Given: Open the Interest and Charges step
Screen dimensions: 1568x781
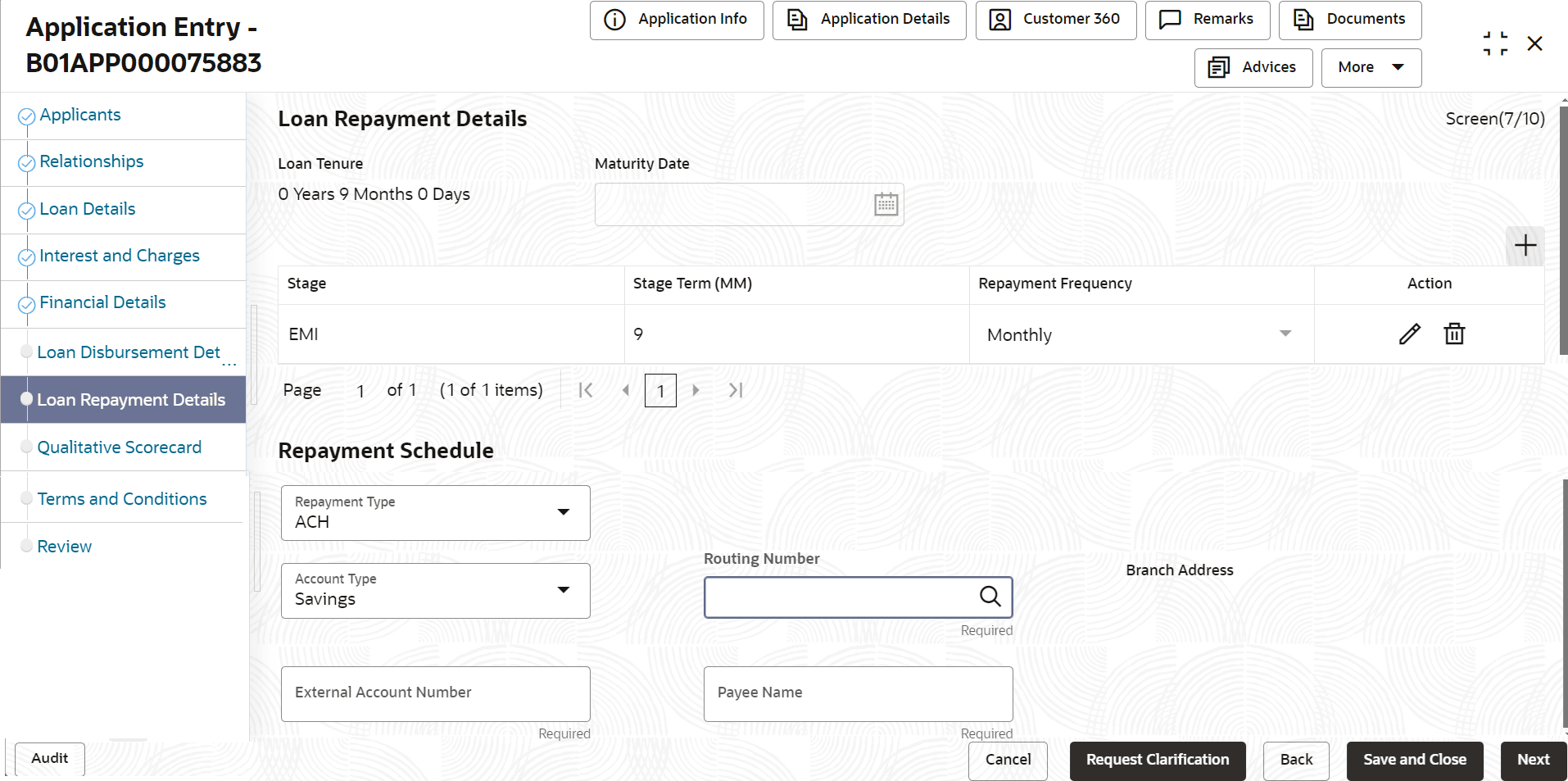Looking at the screenshot, I should (120, 256).
